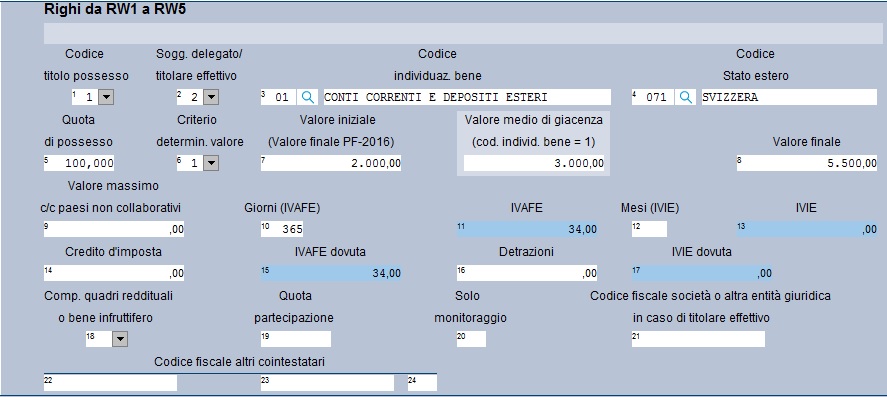Click Valore medio di giacenza field 3.000,00
887x397 pixels.
534,163
